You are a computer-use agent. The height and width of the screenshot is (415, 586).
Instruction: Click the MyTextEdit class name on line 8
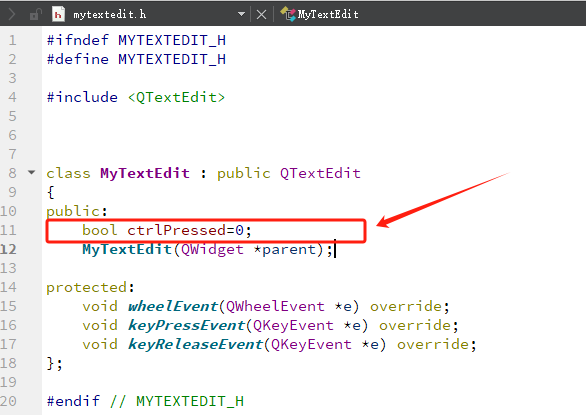tap(145, 173)
